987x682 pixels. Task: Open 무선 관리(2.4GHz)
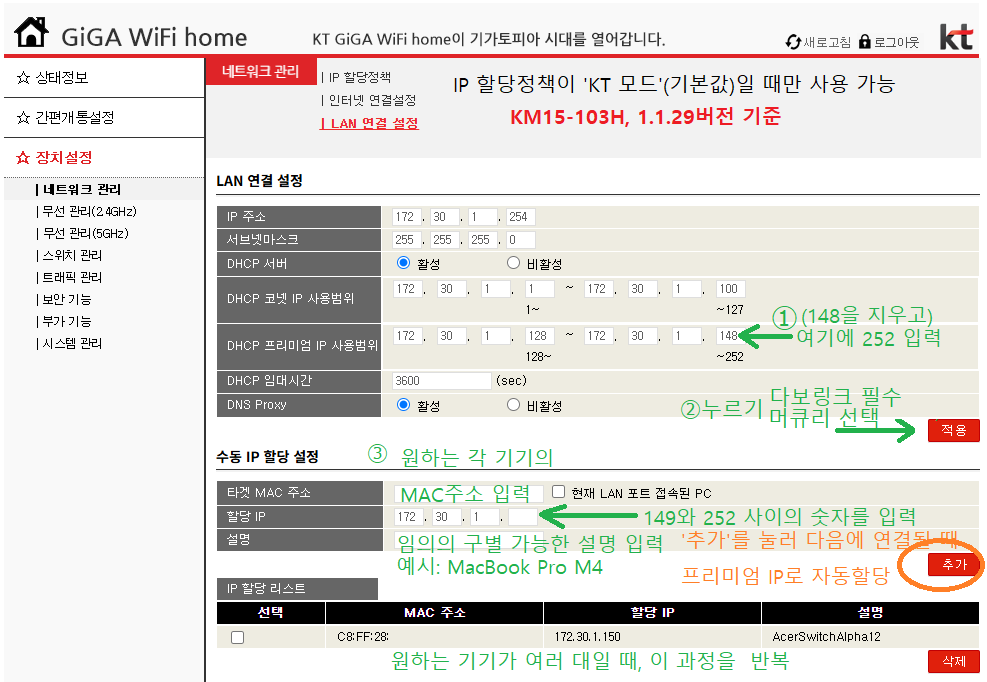87,211
